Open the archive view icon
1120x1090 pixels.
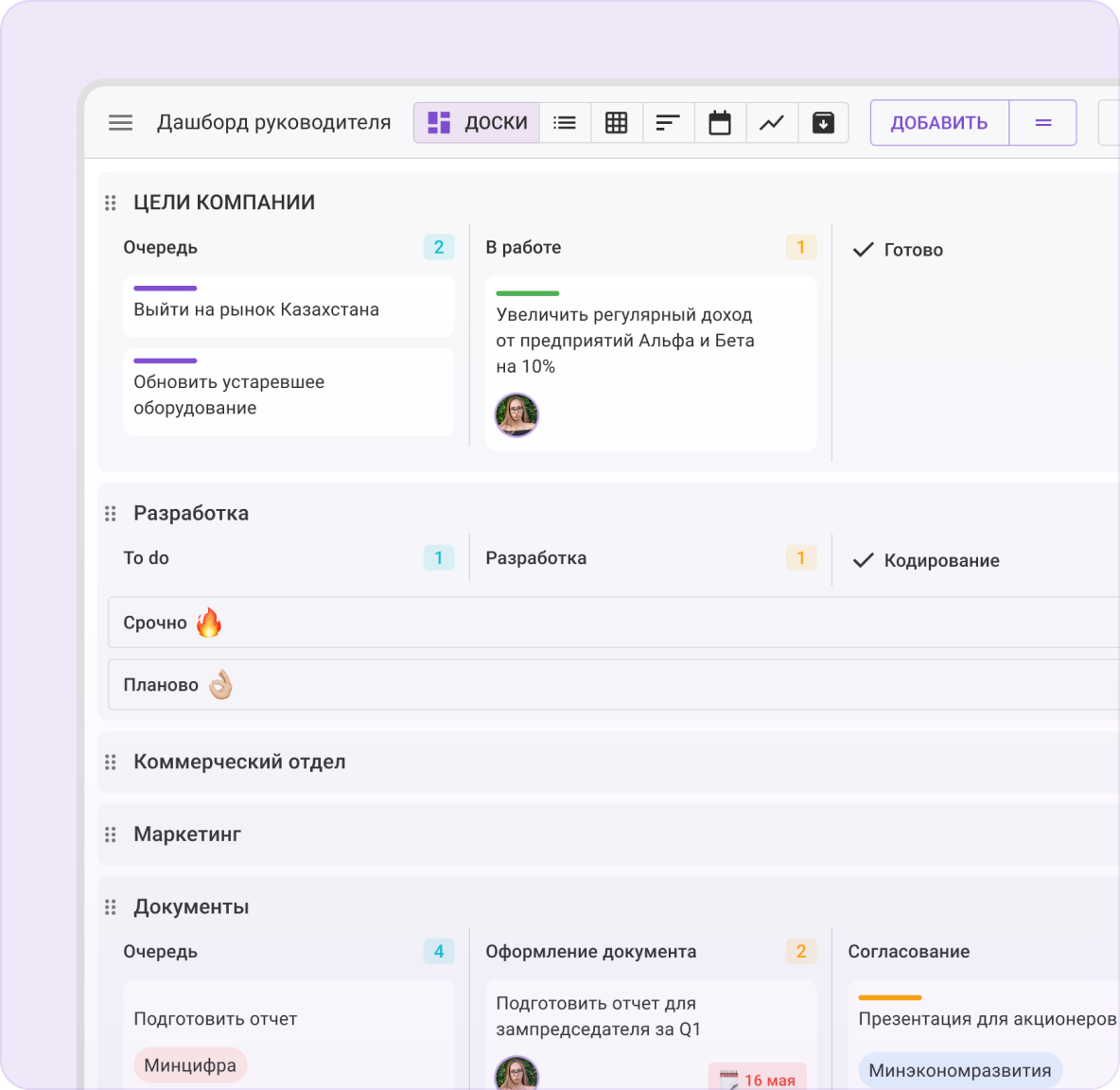click(823, 123)
